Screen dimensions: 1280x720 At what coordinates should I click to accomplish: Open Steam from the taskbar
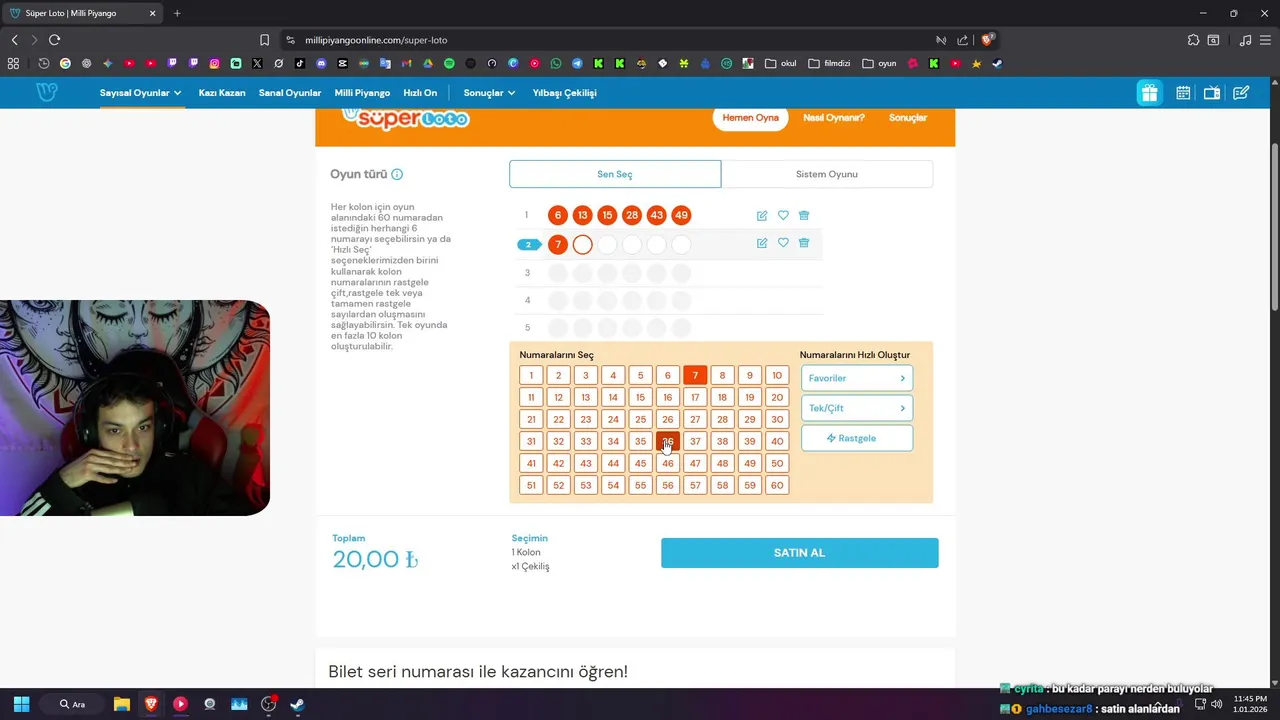297,704
